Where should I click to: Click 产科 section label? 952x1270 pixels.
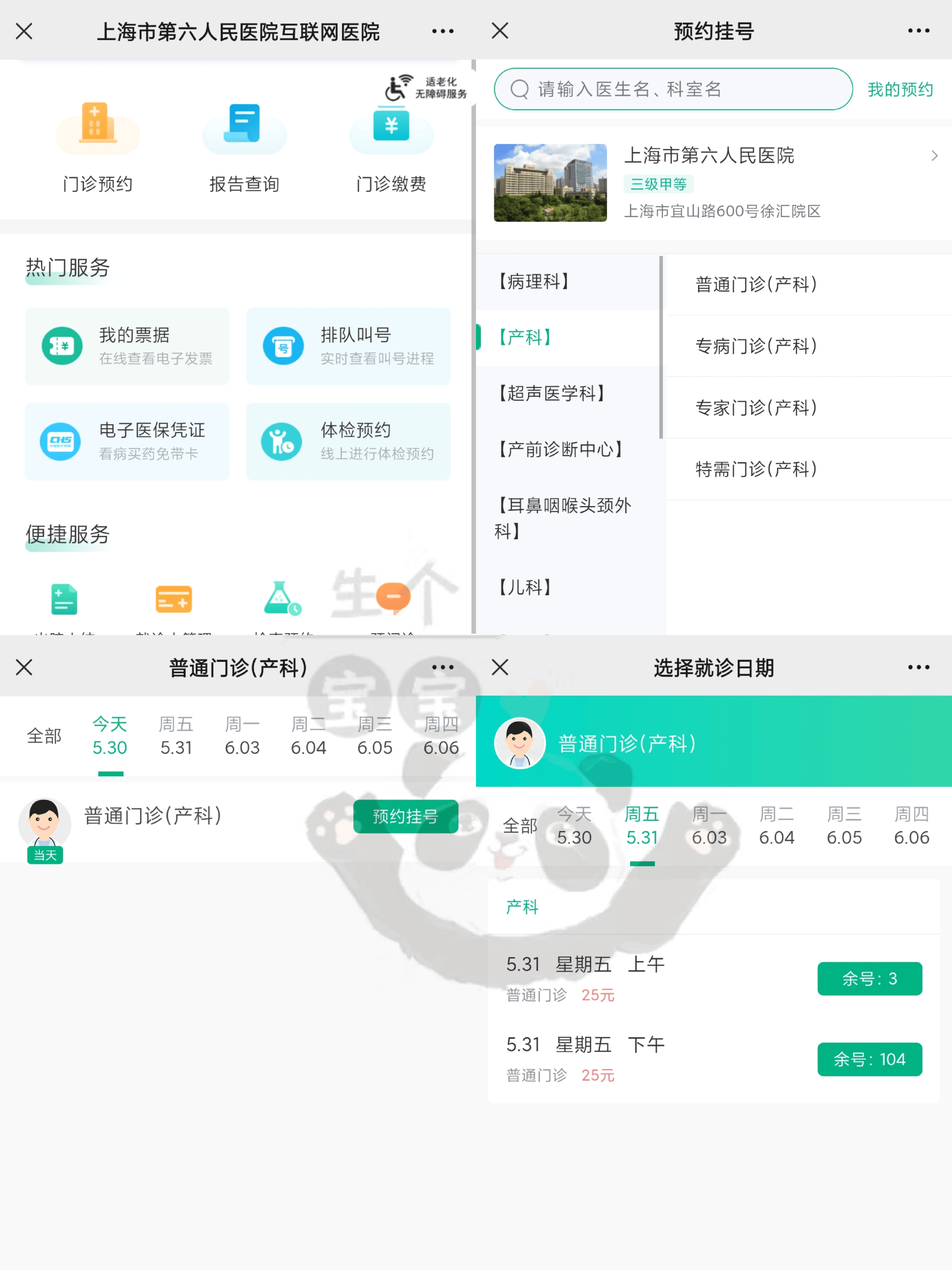[x=522, y=906]
